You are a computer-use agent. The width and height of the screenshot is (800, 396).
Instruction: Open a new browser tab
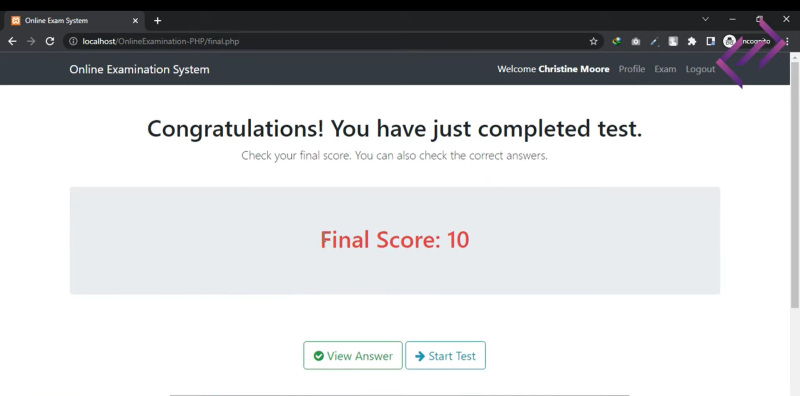pos(157,20)
